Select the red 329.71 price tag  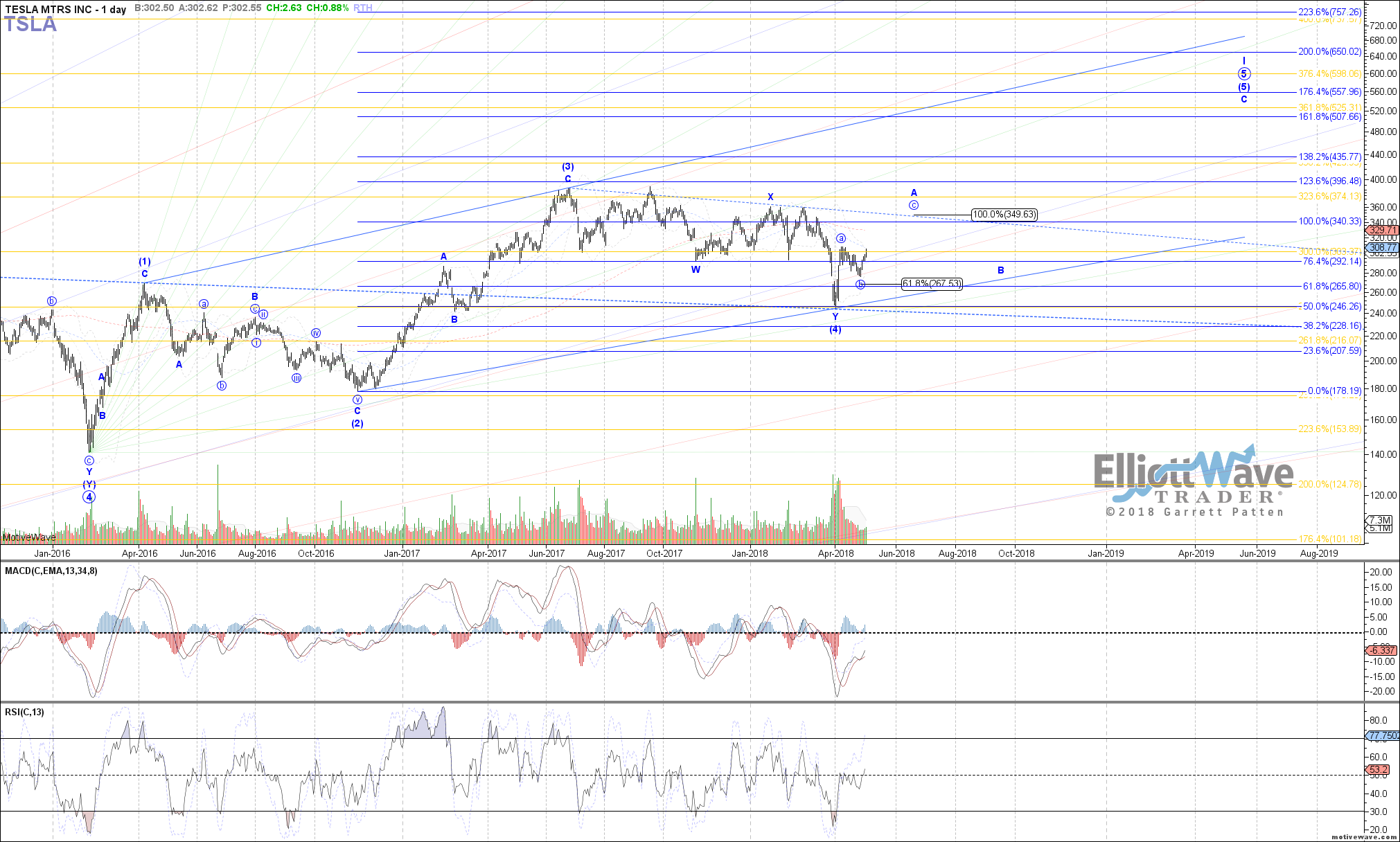[1381, 230]
